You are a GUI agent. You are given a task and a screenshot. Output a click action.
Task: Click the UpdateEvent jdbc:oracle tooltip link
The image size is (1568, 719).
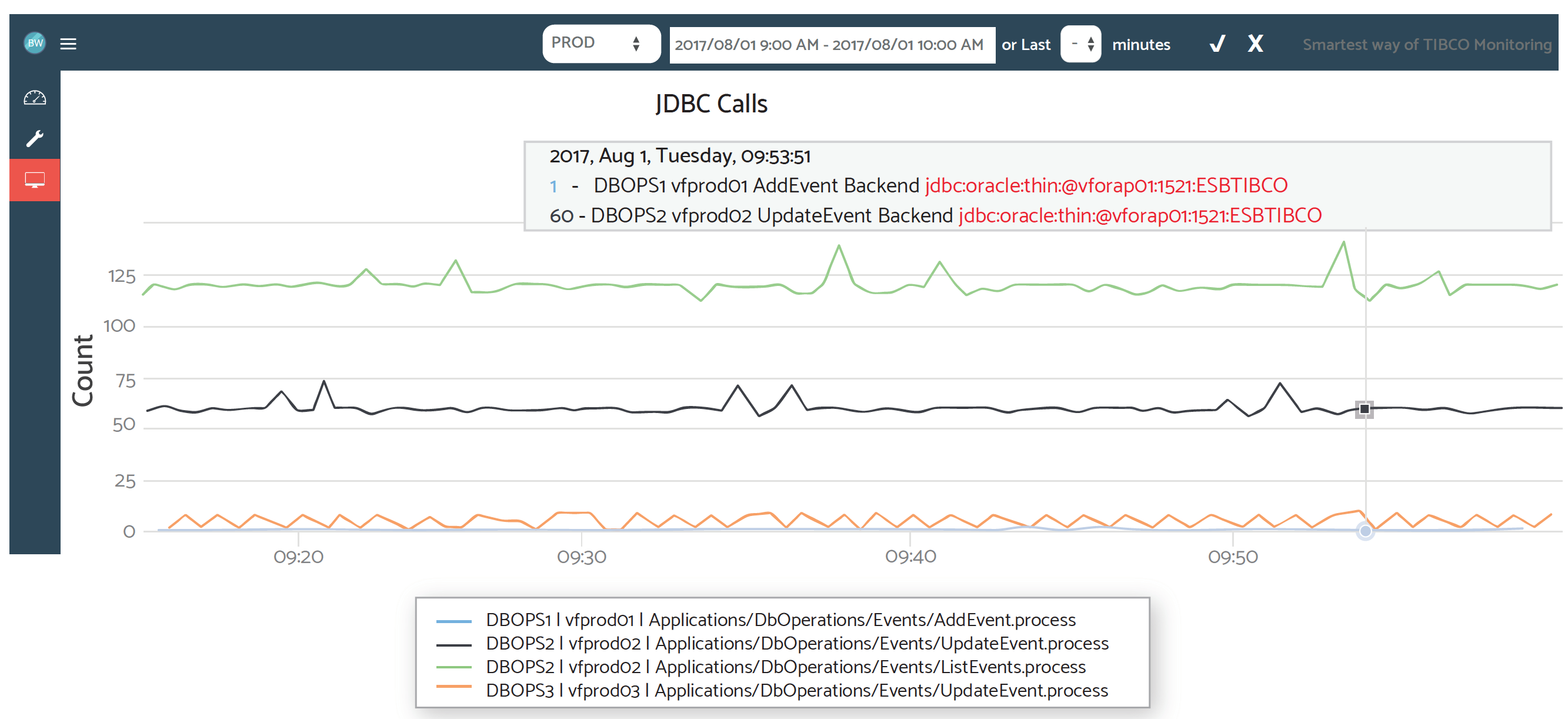(1139, 215)
